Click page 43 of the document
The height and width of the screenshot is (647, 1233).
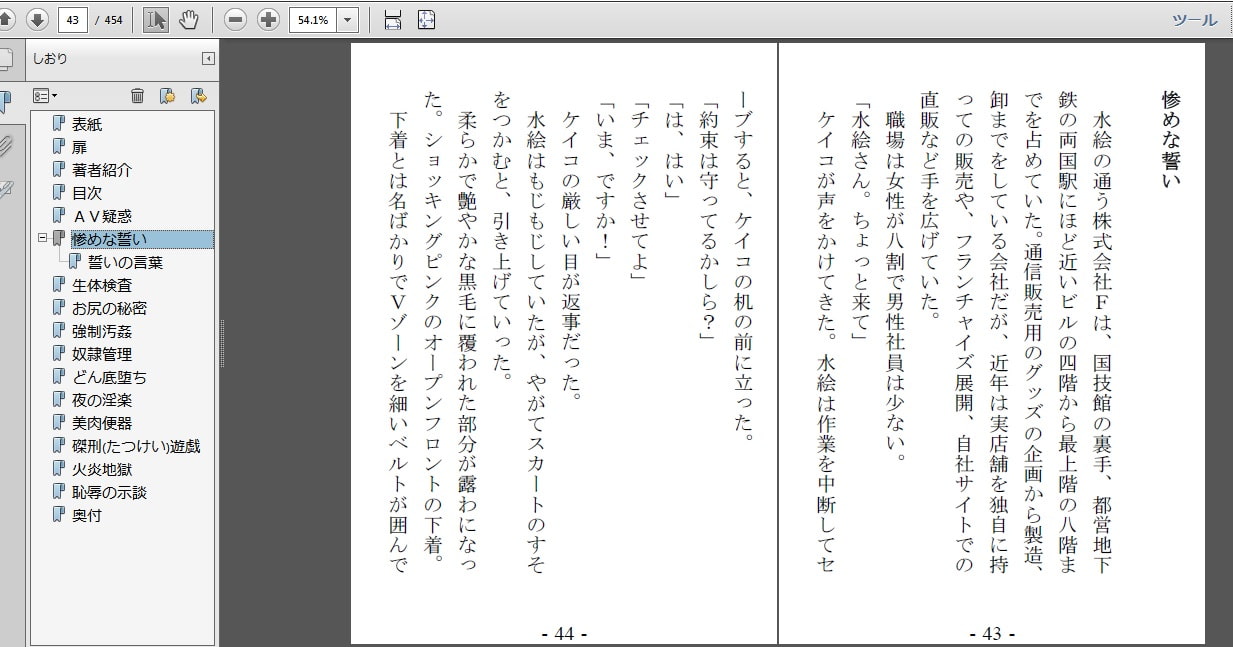point(992,343)
